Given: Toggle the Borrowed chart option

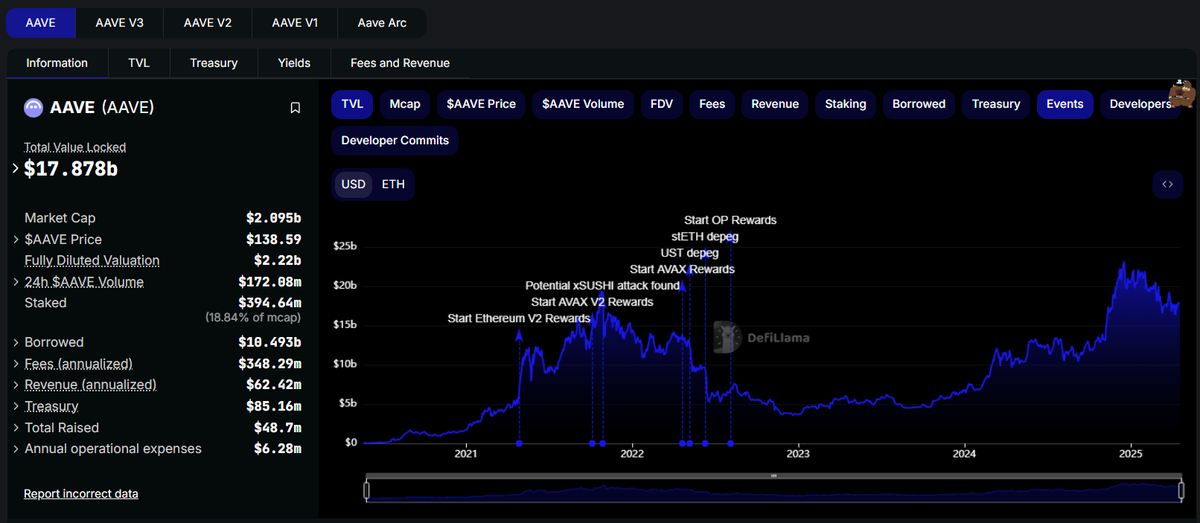Looking at the screenshot, I should point(919,104).
